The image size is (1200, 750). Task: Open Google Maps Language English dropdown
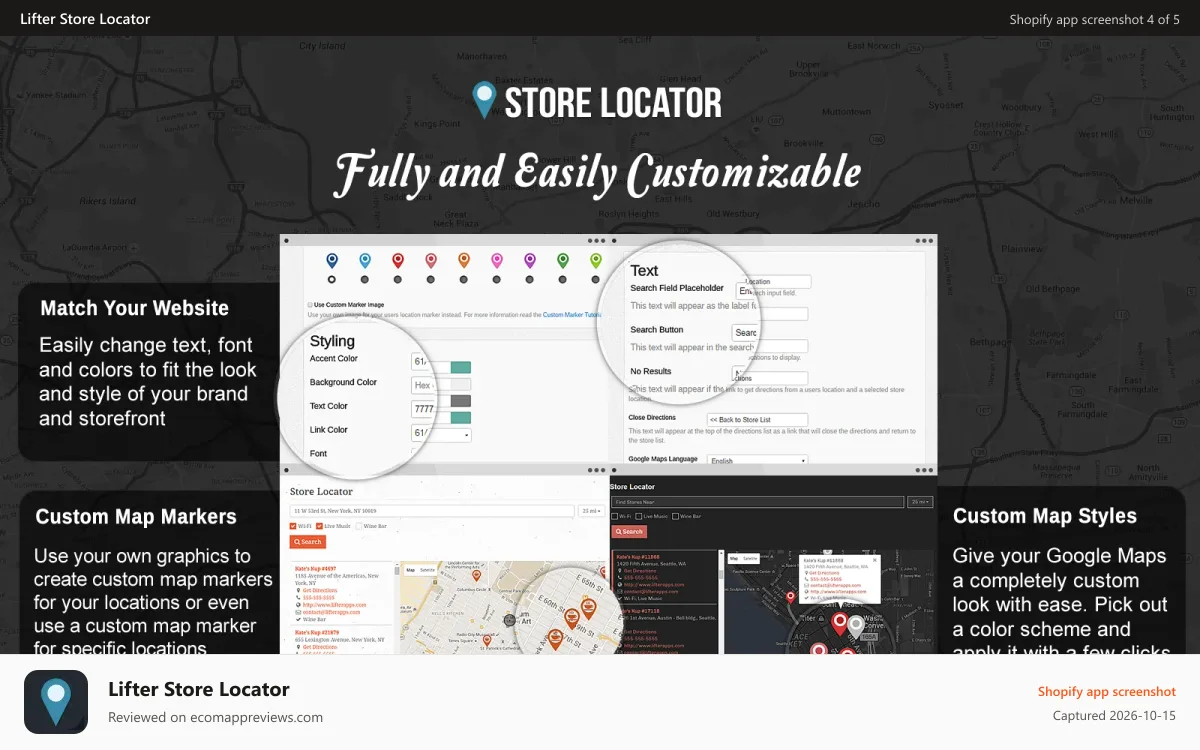coord(757,460)
